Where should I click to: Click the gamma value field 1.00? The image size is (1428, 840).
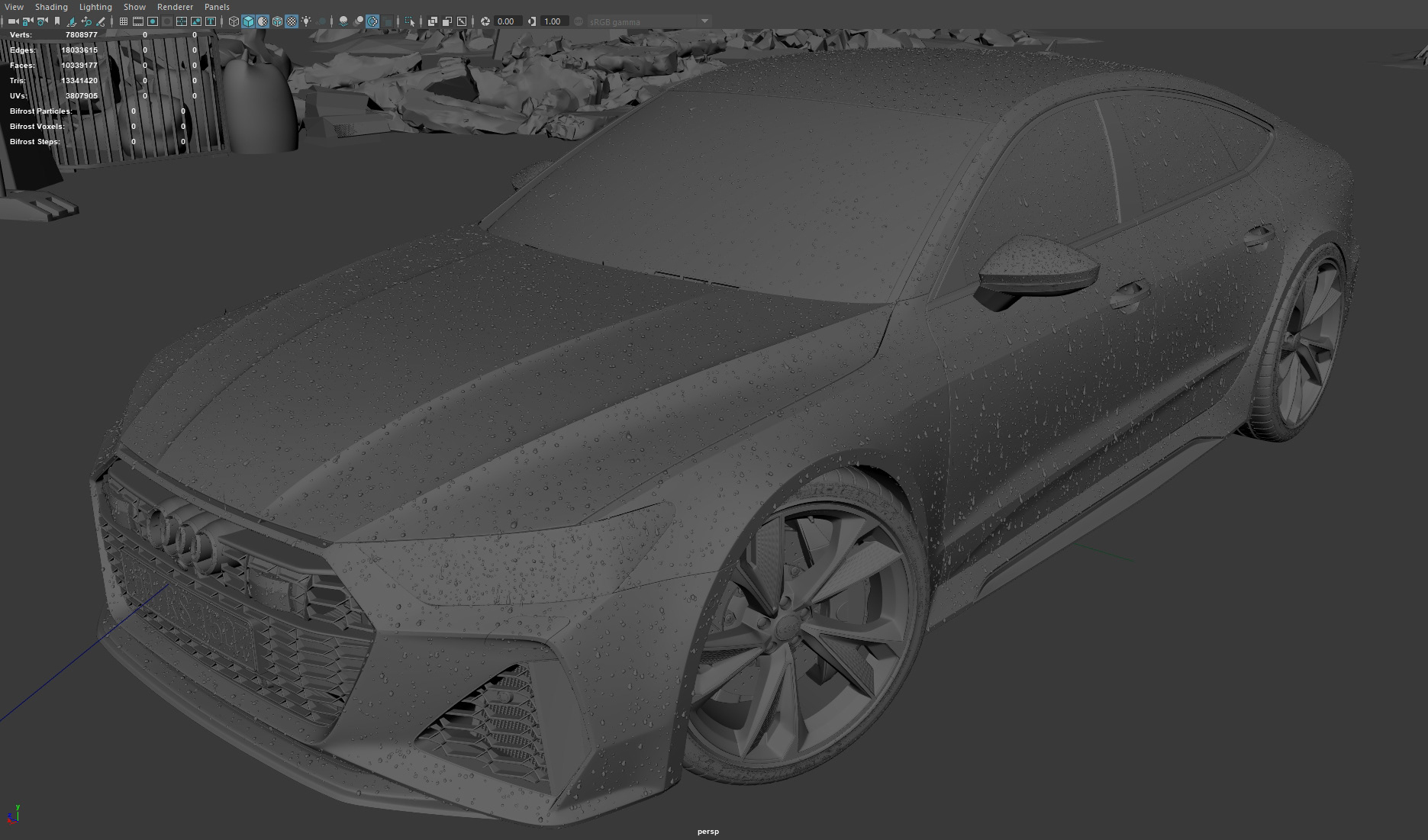(x=555, y=21)
